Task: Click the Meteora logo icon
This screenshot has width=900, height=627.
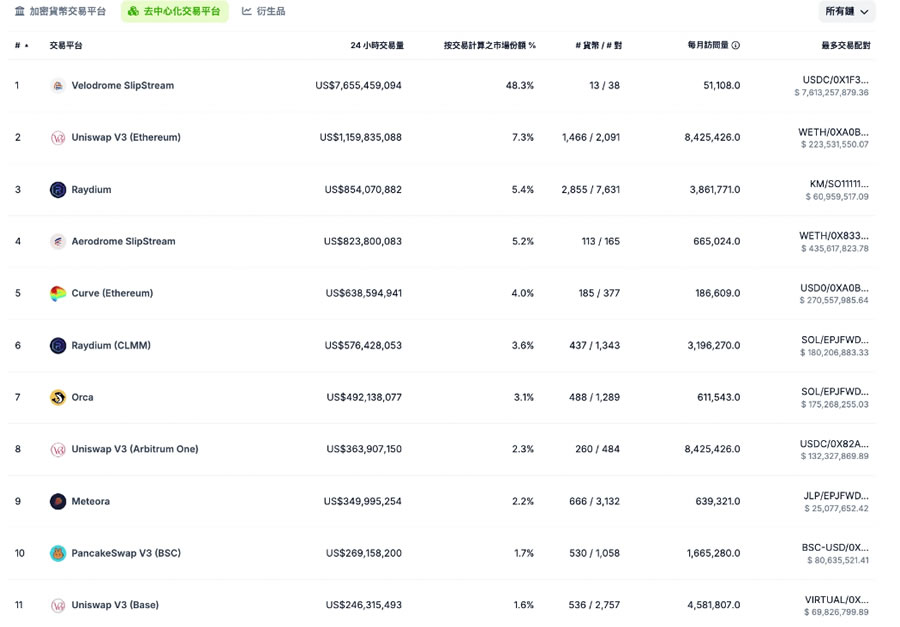Action: point(58,501)
